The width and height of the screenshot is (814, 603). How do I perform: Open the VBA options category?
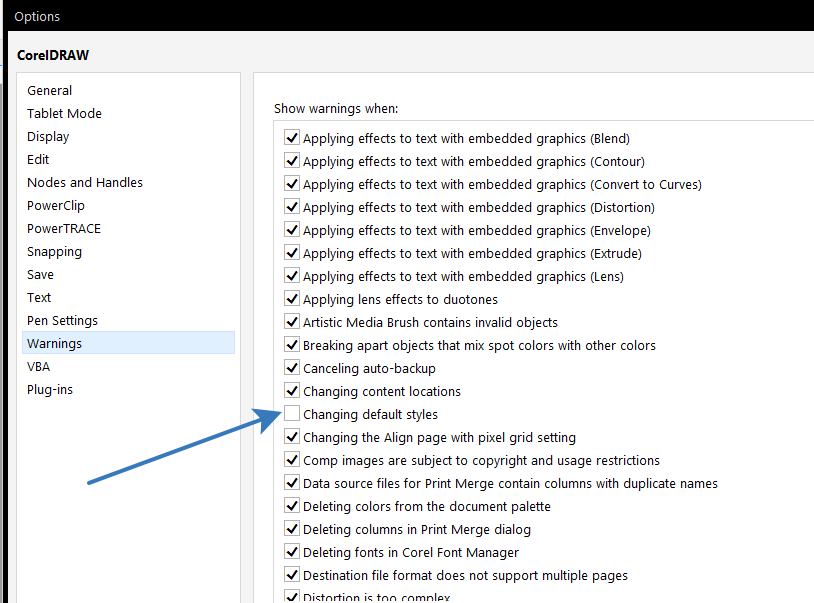click(x=38, y=366)
